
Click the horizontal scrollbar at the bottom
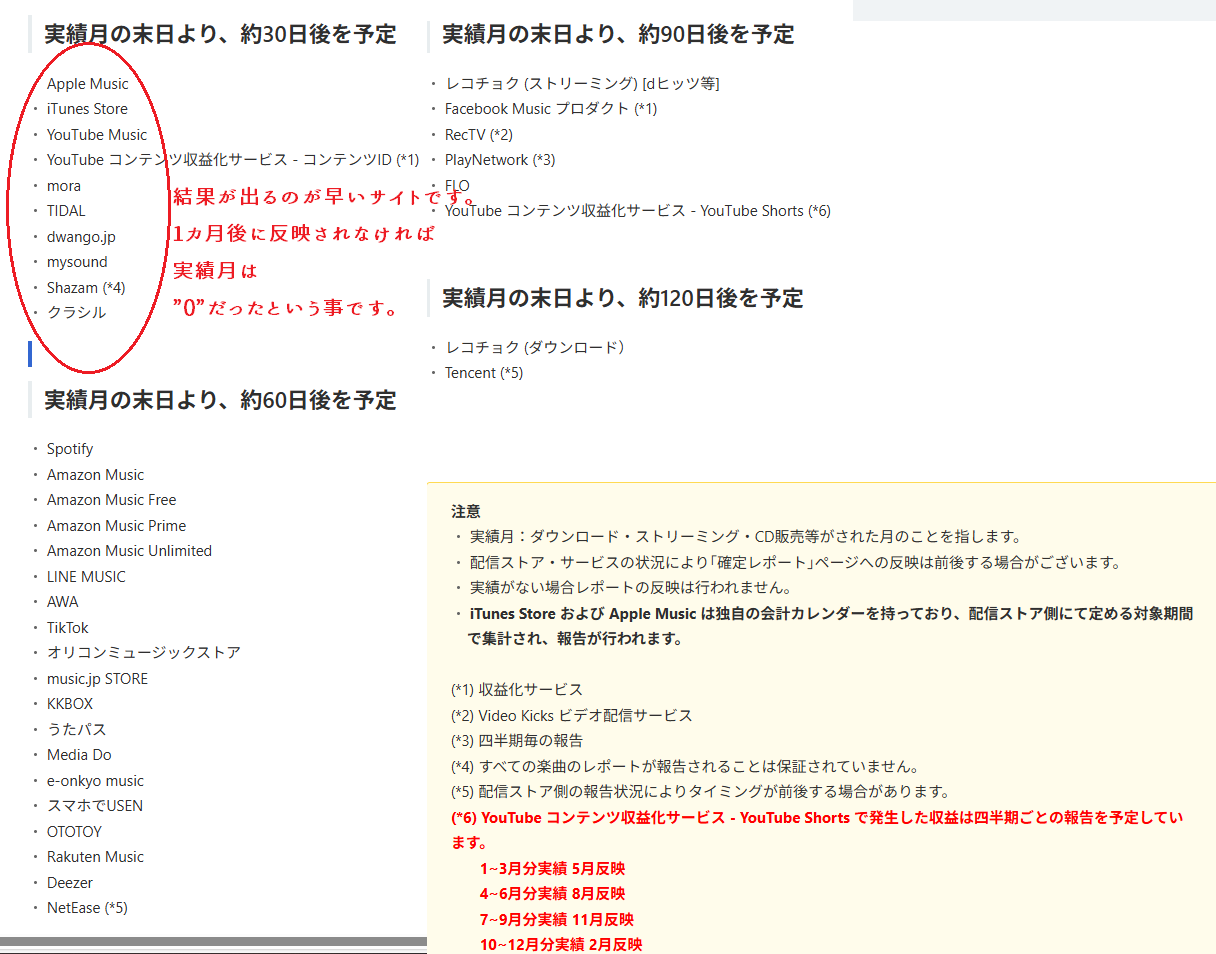click(x=212, y=942)
